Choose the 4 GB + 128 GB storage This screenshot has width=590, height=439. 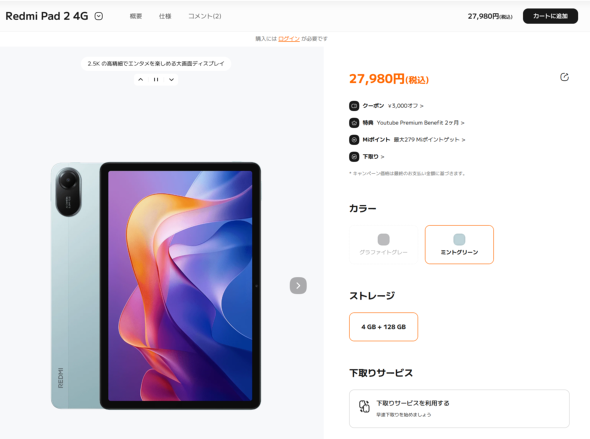point(383,327)
